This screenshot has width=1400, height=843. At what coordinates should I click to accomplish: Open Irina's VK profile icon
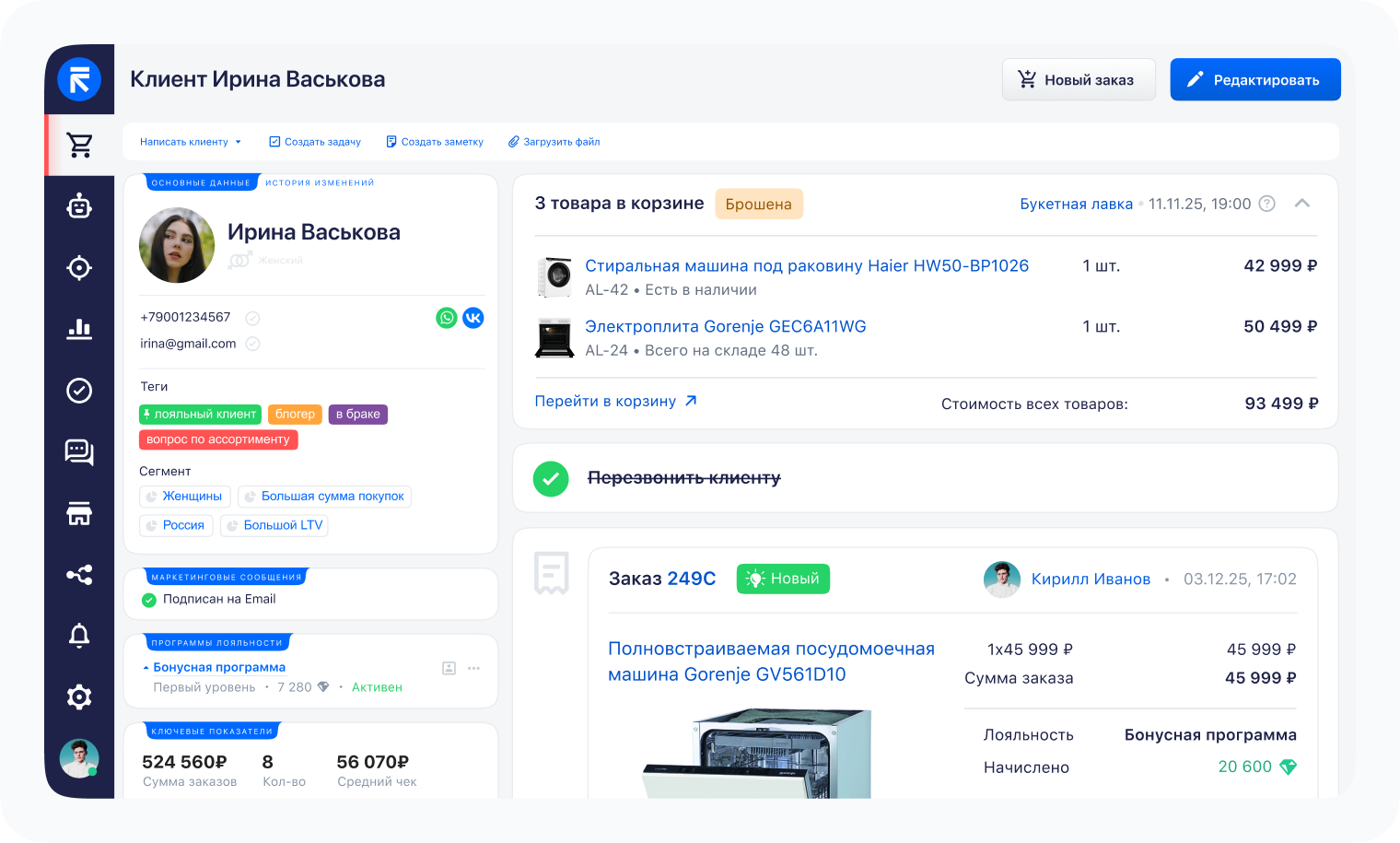point(473,317)
